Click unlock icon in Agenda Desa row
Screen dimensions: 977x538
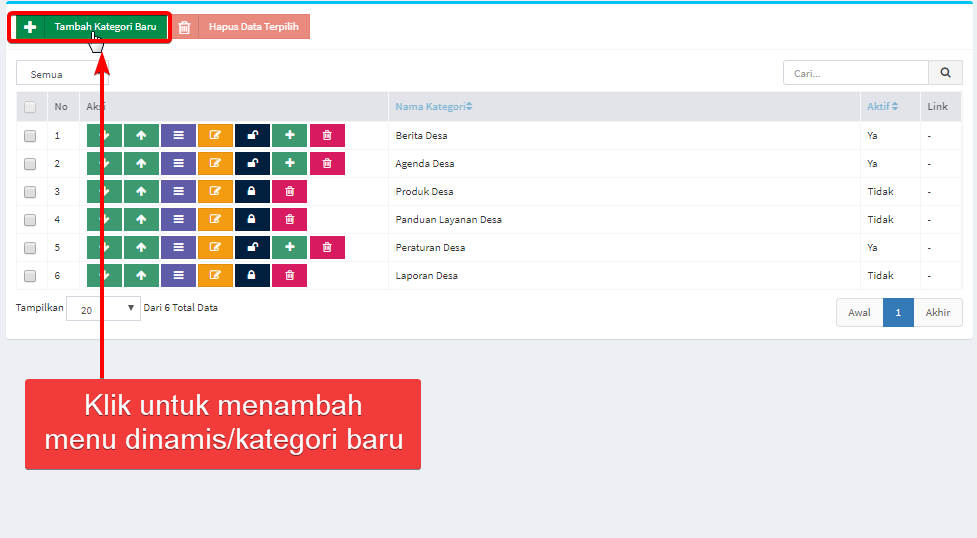pos(252,163)
